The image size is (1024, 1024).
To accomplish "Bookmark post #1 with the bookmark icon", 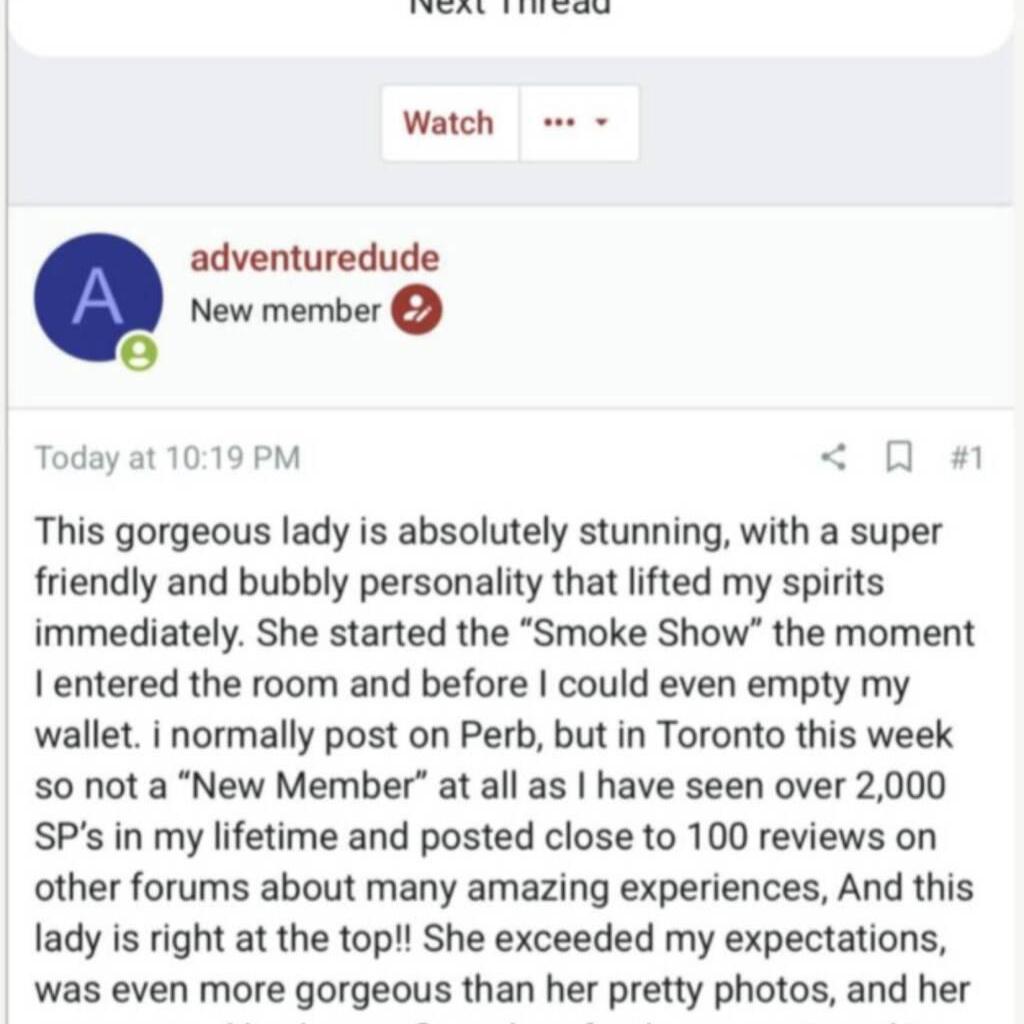I will coord(899,458).
